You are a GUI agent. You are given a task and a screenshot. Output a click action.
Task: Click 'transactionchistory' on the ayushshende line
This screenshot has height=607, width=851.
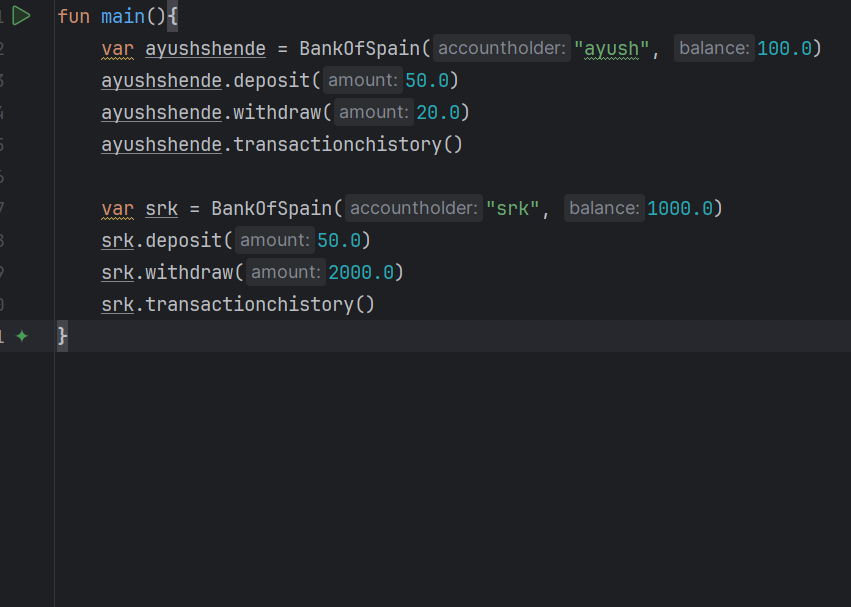click(338, 144)
